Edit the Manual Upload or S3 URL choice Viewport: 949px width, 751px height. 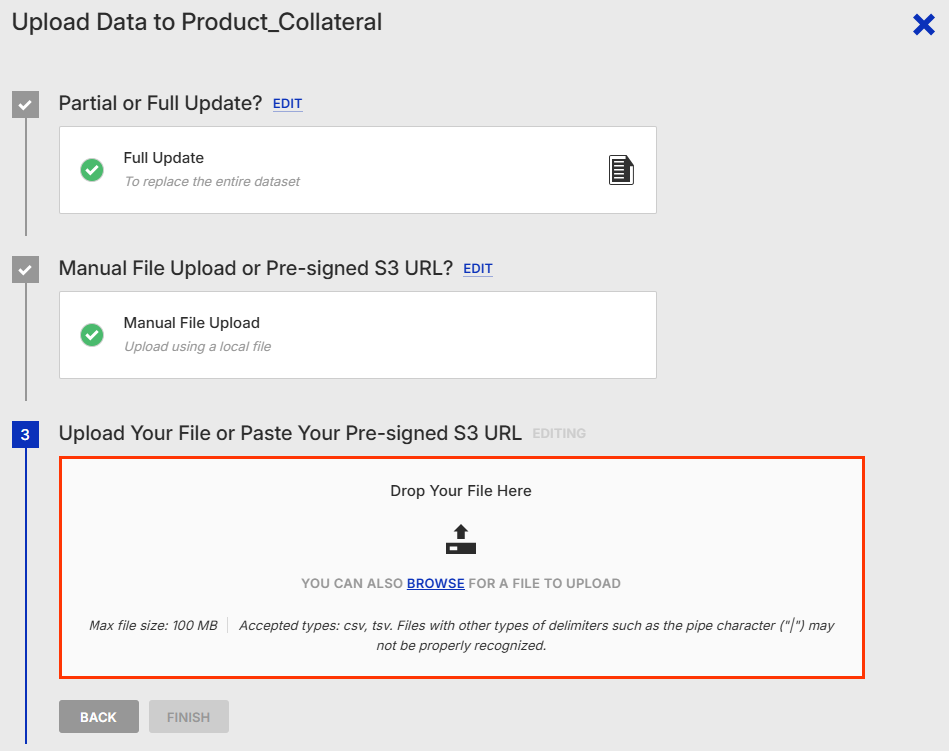pyautogui.click(x=478, y=269)
